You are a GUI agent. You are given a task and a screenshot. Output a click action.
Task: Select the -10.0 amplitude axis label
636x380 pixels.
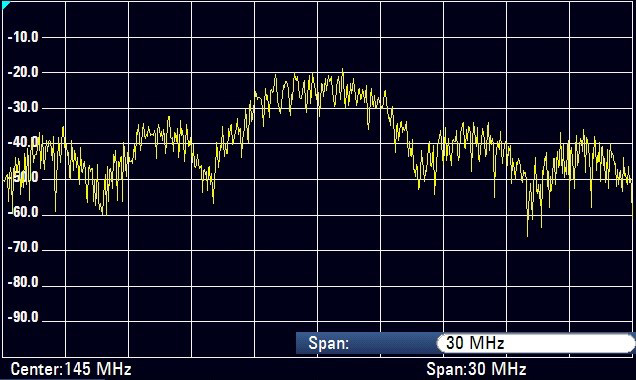coord(23,37)
